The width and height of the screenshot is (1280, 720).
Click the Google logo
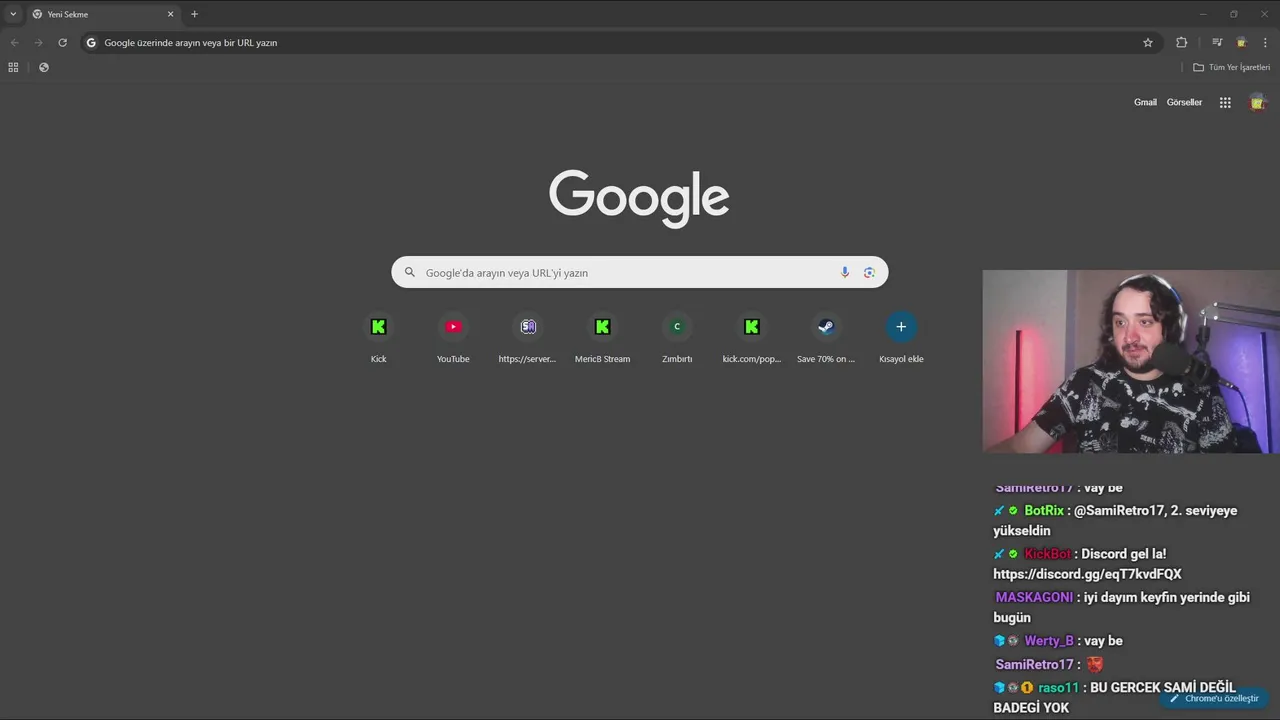pyautogui.click(x=639, y=198)
